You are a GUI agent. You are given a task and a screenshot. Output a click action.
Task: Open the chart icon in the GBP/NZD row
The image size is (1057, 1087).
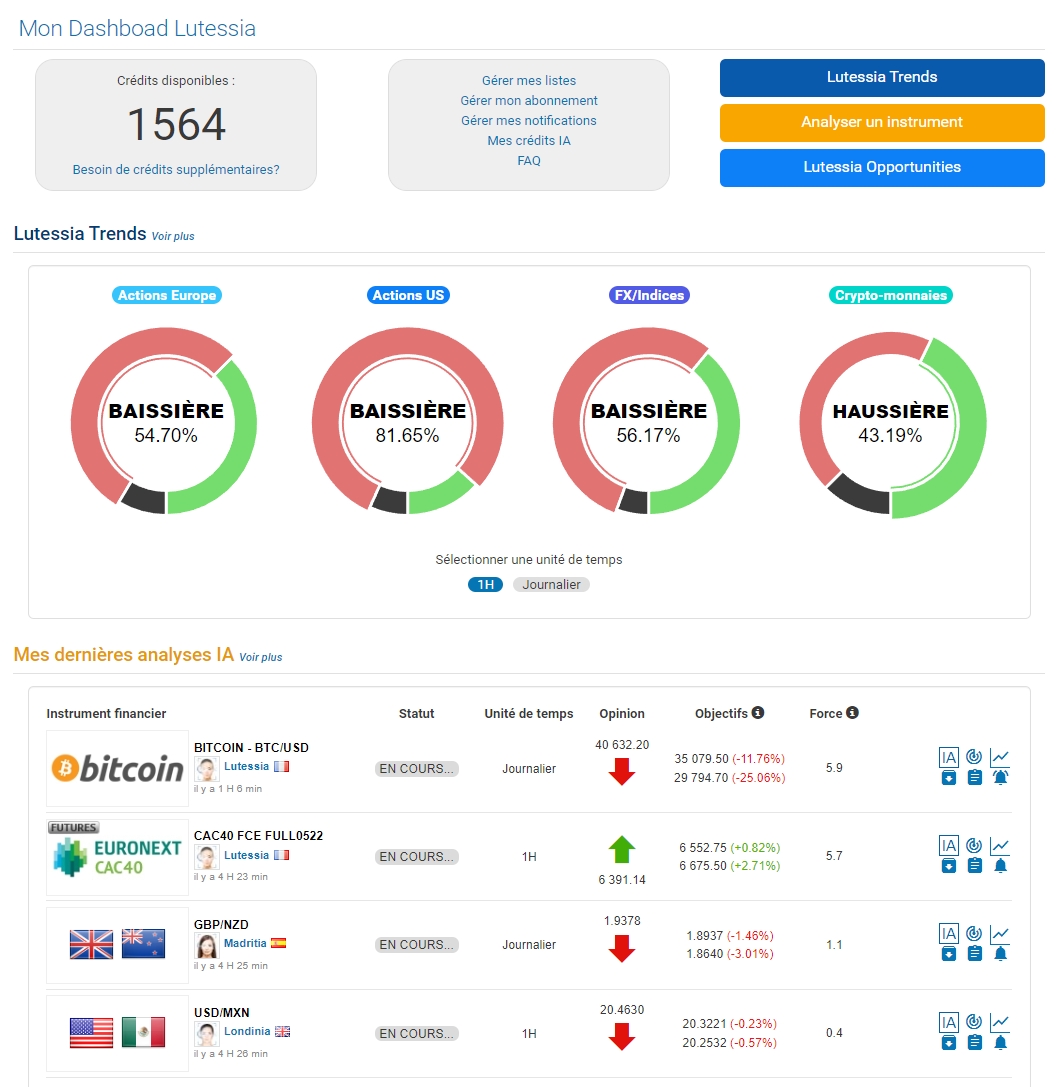tap(999, 933)
